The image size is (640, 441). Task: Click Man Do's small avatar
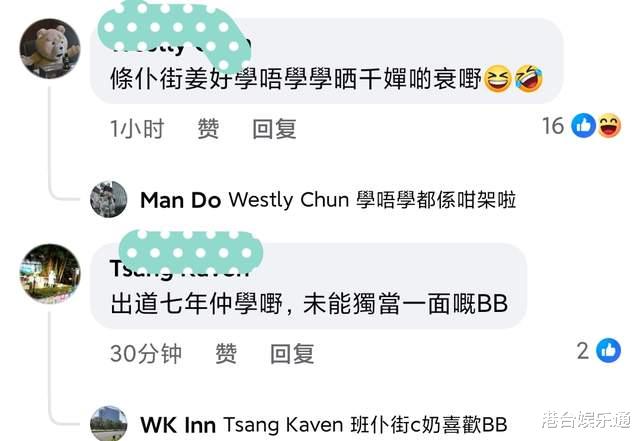[x=109, y=199]
